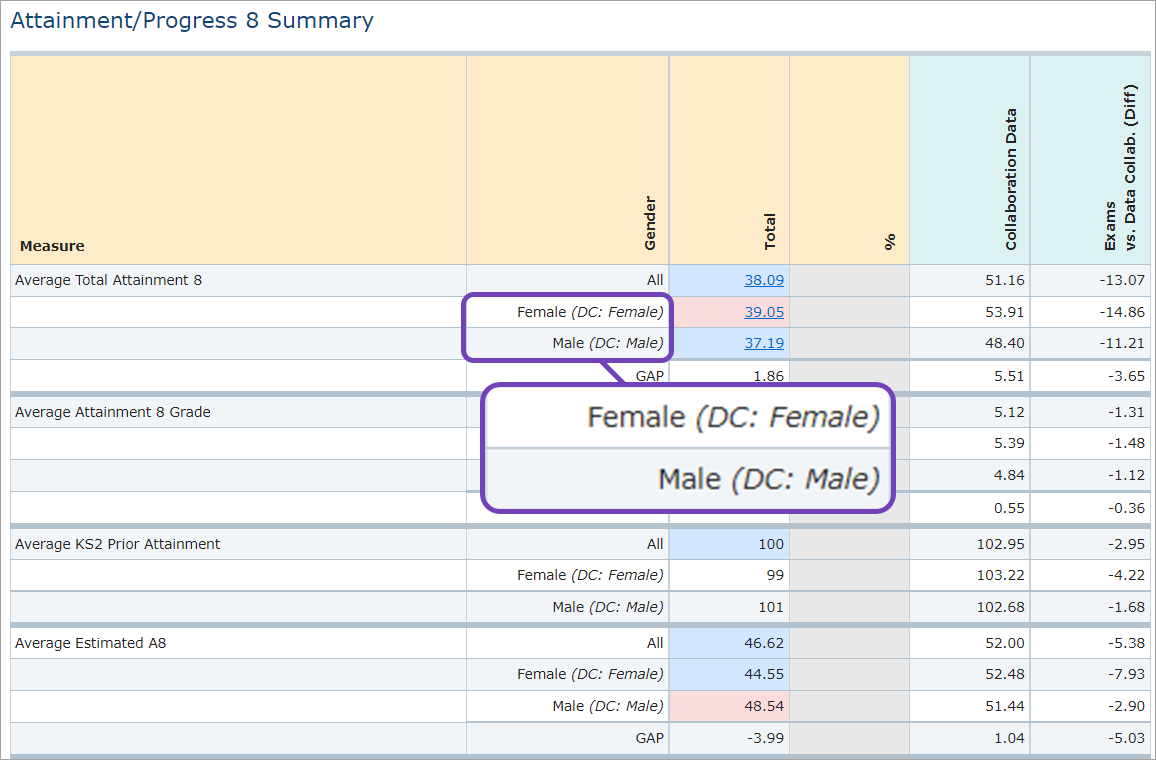Select the 46.62 estimated A8 total cell
The width and height of the screenshot is (1156, 760).
coord(764,643)
